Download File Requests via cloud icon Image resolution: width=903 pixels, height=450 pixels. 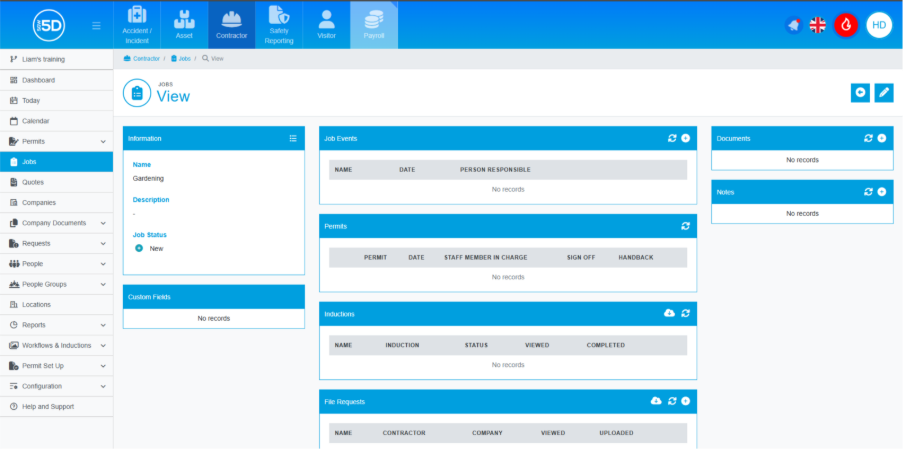click(x=656, y=400)
